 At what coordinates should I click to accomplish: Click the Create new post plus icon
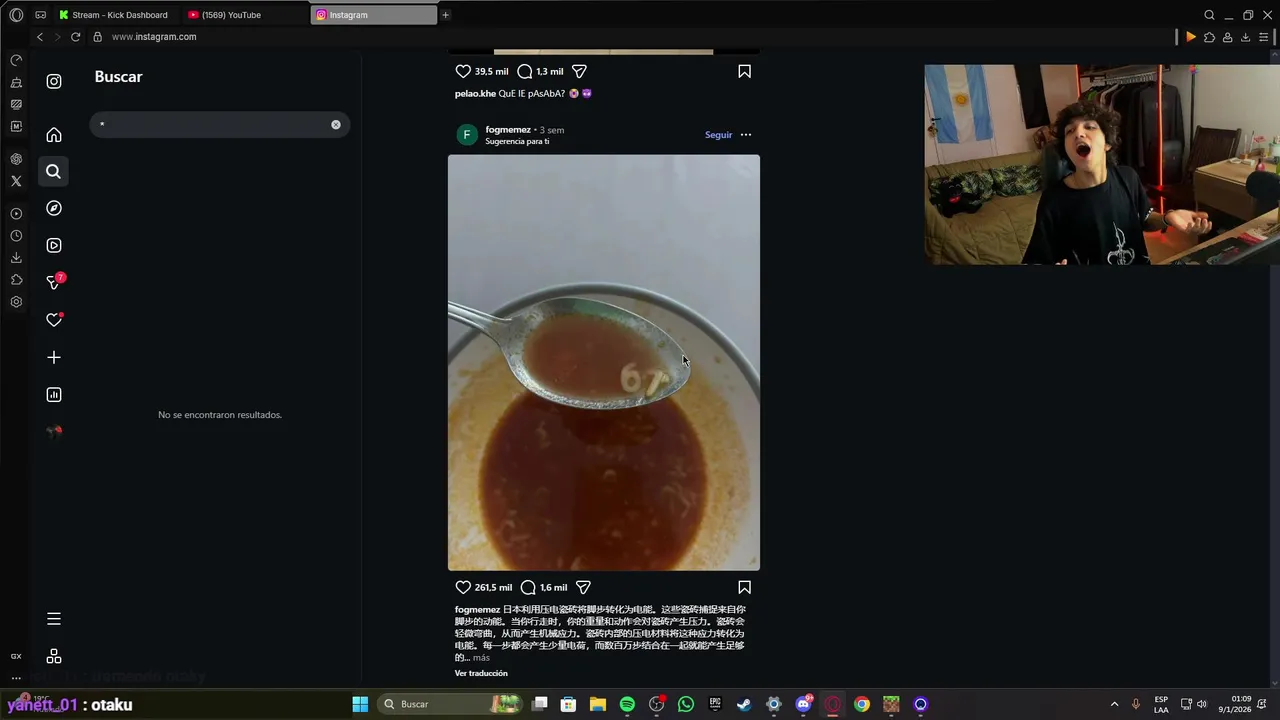[54, 357]
